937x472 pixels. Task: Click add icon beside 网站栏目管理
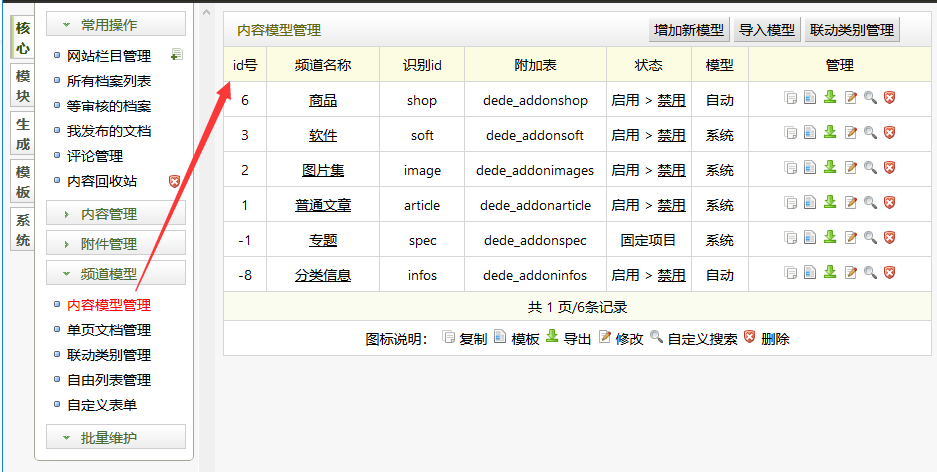tap(177, 55)
